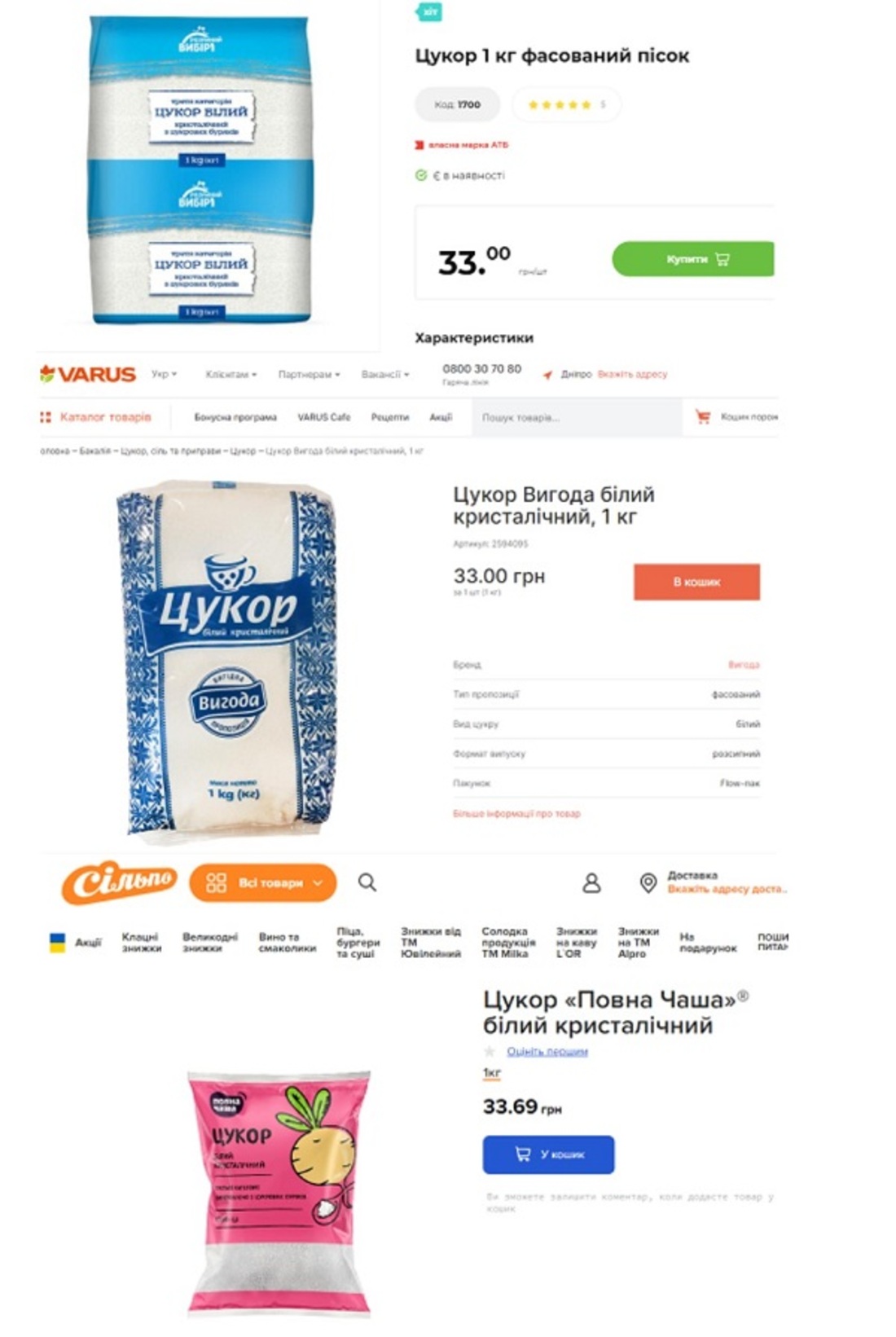The height and width of the screenshot is (1337, 896).
Task: Click the Ukrainian flag Акції icon
Action: point(58,943)
